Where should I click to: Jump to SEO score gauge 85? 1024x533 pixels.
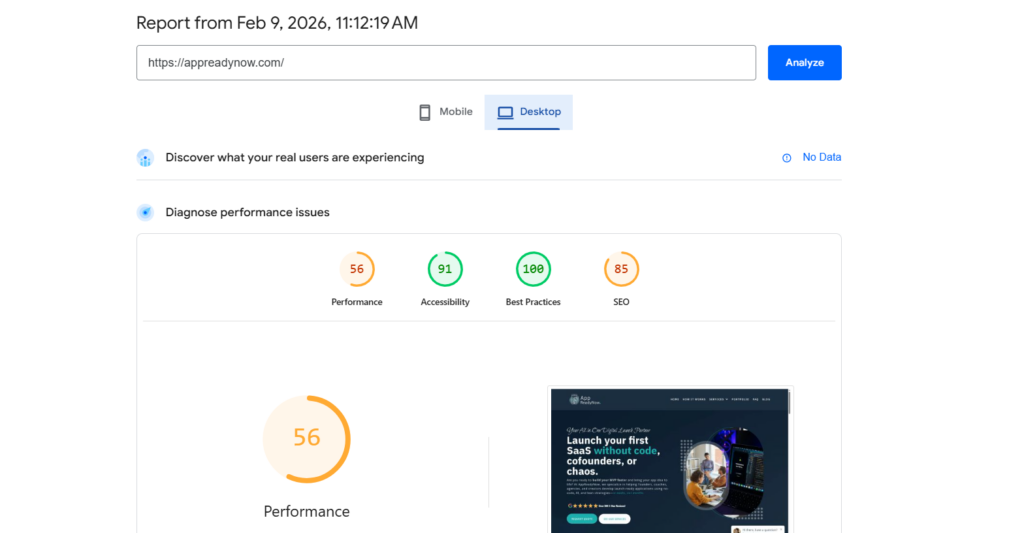[621, 269]
